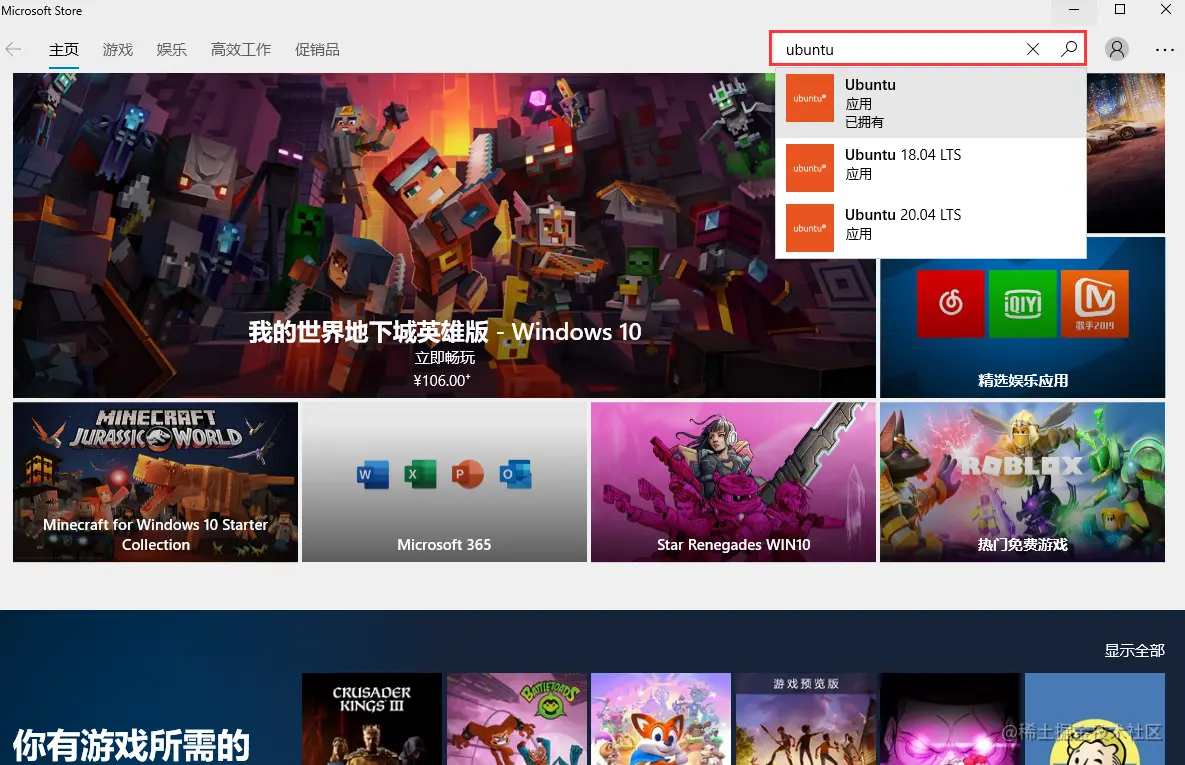Screen dimensions: 1185x765
Task: Close the Microsoft Store window
Action: tap(1165, 10)
